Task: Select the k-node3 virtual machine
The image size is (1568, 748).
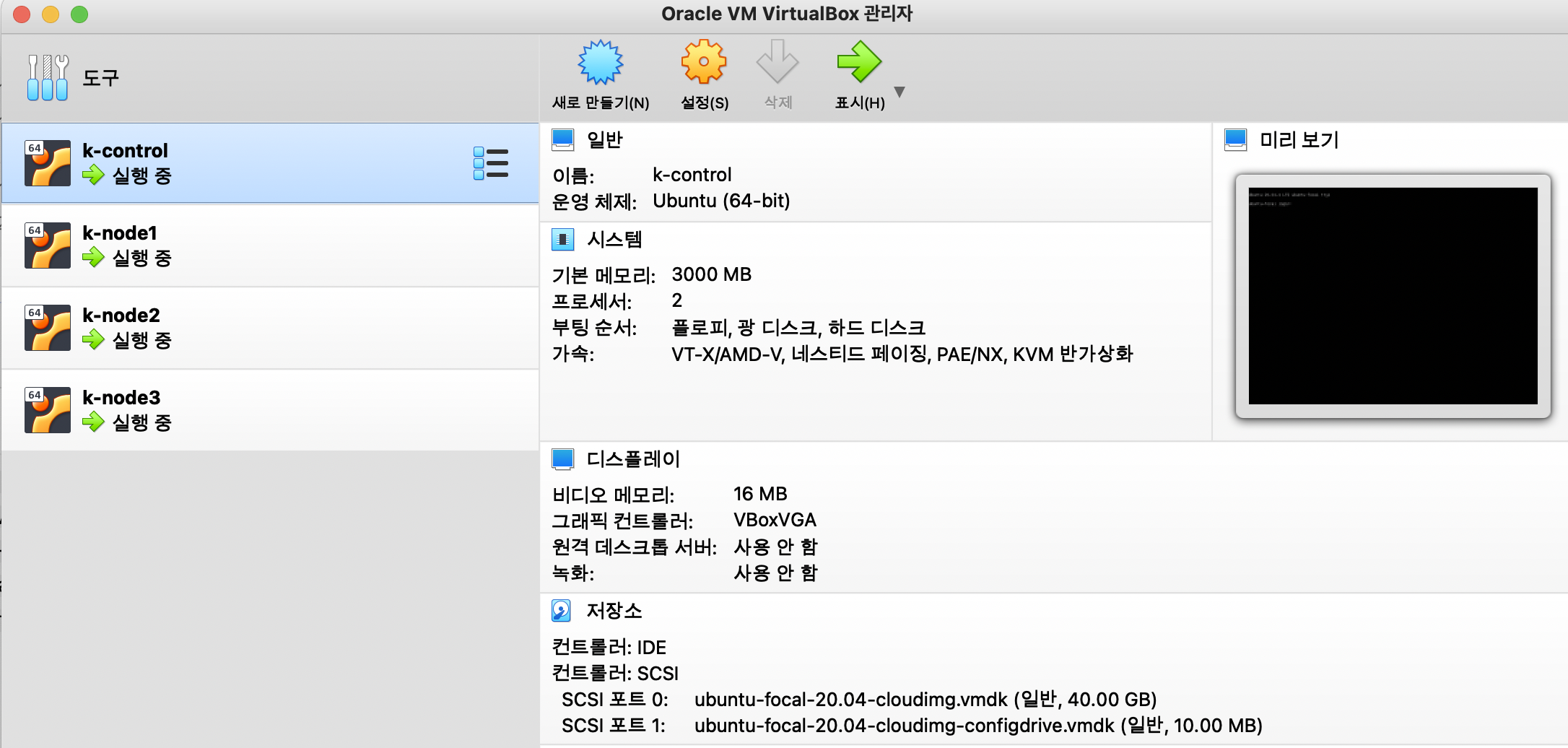Action: tap(270, 410)
